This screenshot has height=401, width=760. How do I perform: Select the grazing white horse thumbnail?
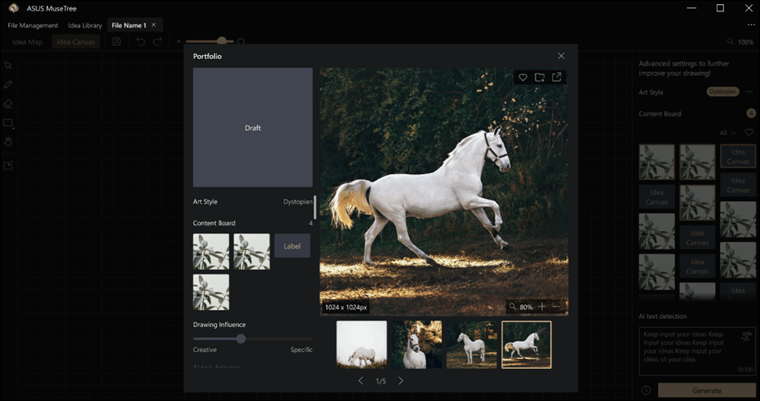(x=362, y=345)
